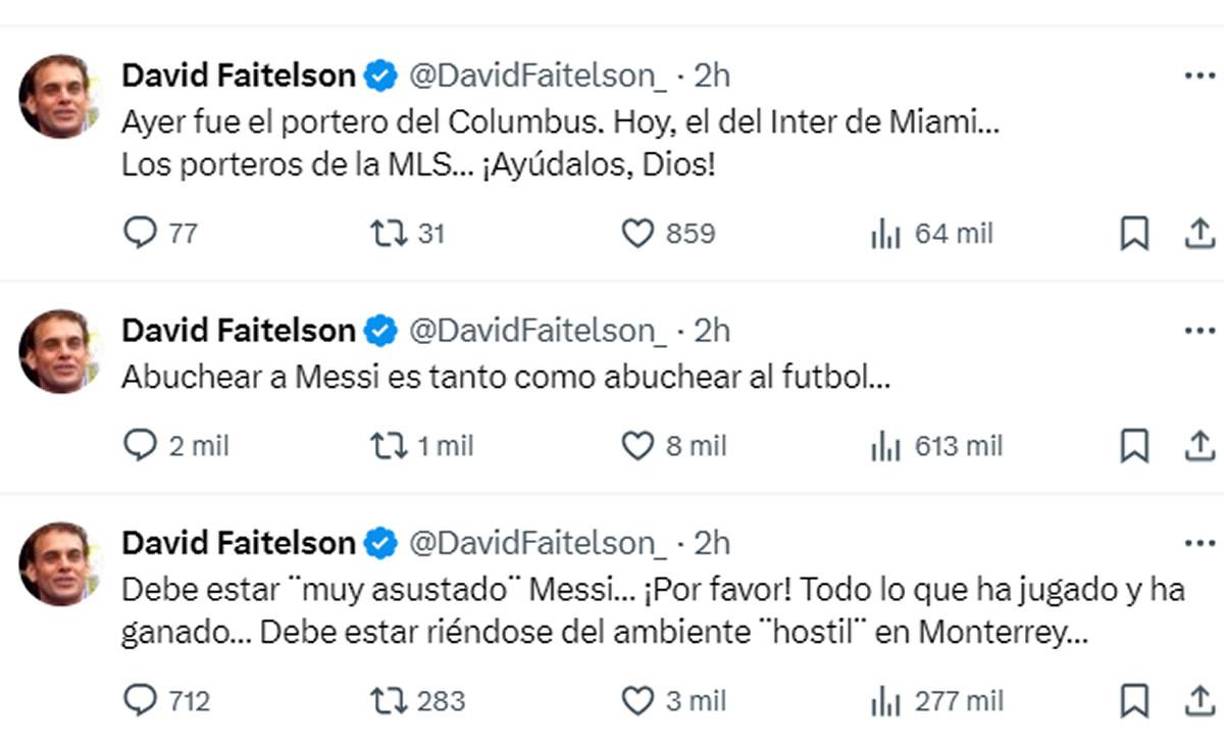Open the share menu on the last tweet
This screenshot has width=1224, height=743.
[x=1199, y=700]
